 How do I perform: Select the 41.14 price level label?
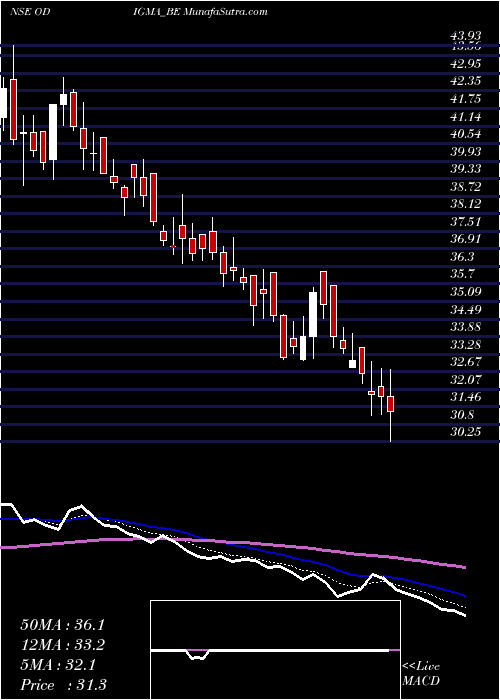point(466,117)
